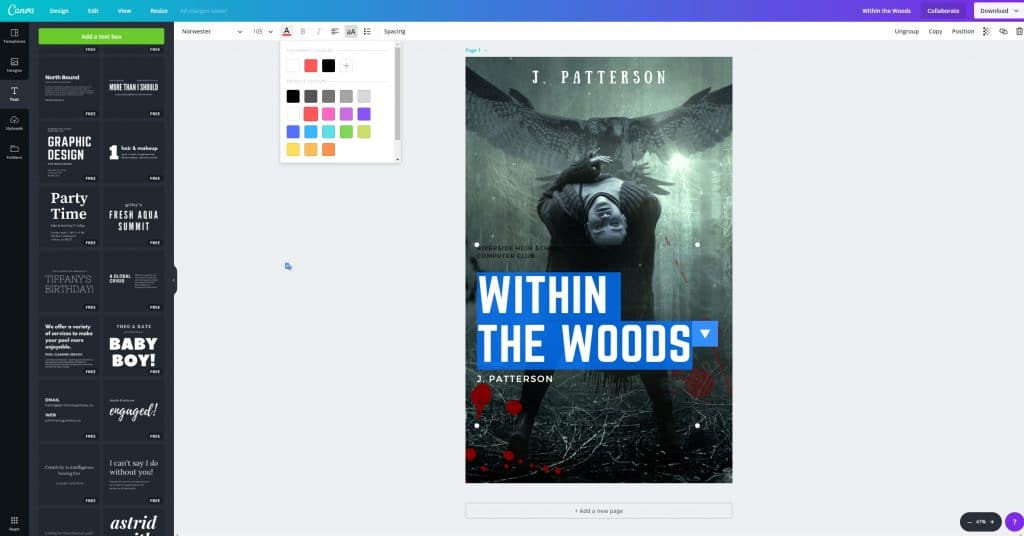Image resolution: width=1024 pixels, height=536 pixels.
Task: Open the Folders sidebar panel
Action: click(x=14, y=152)
